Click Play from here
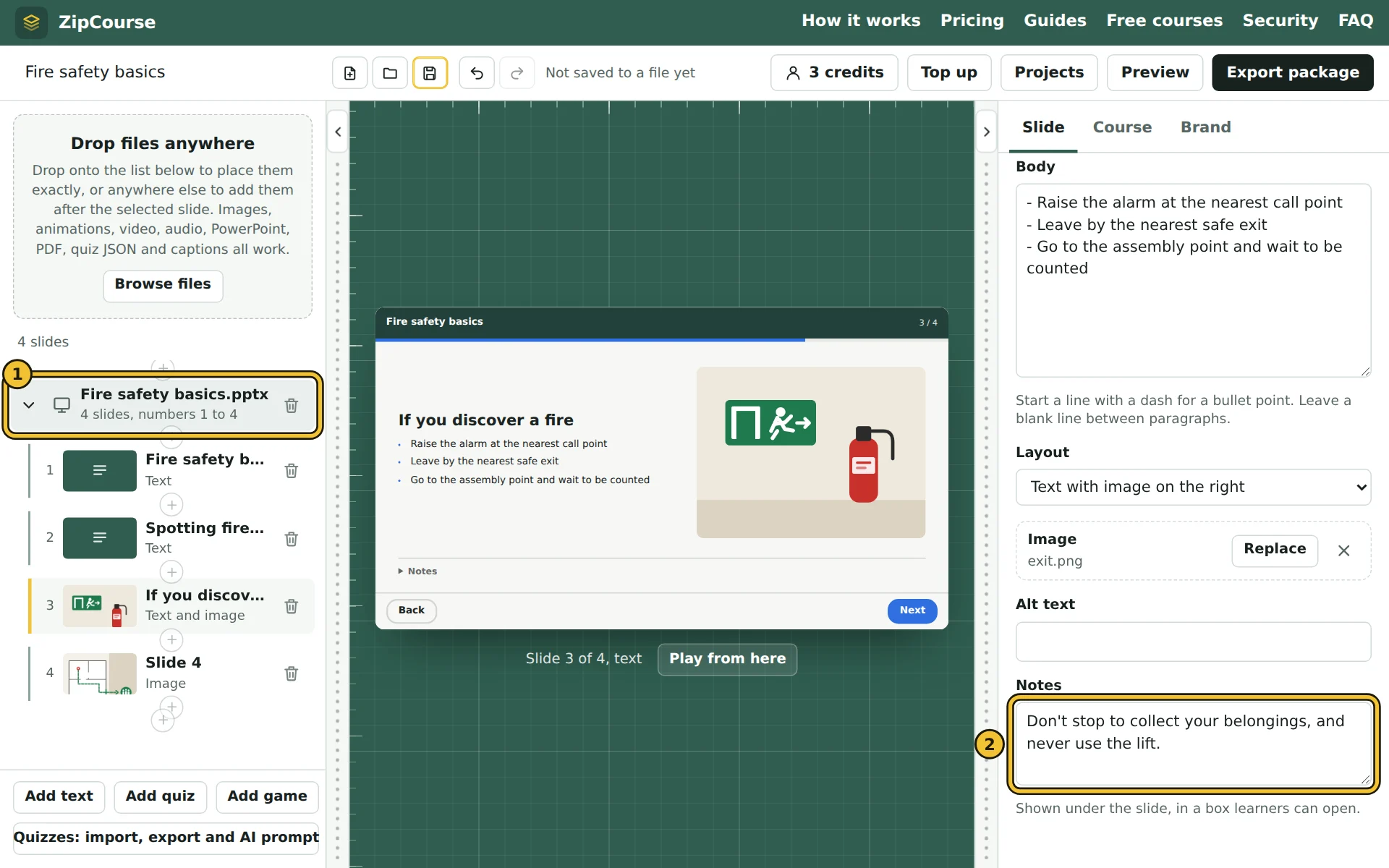This screenshot has width=1389, height=868. point(727,659)
